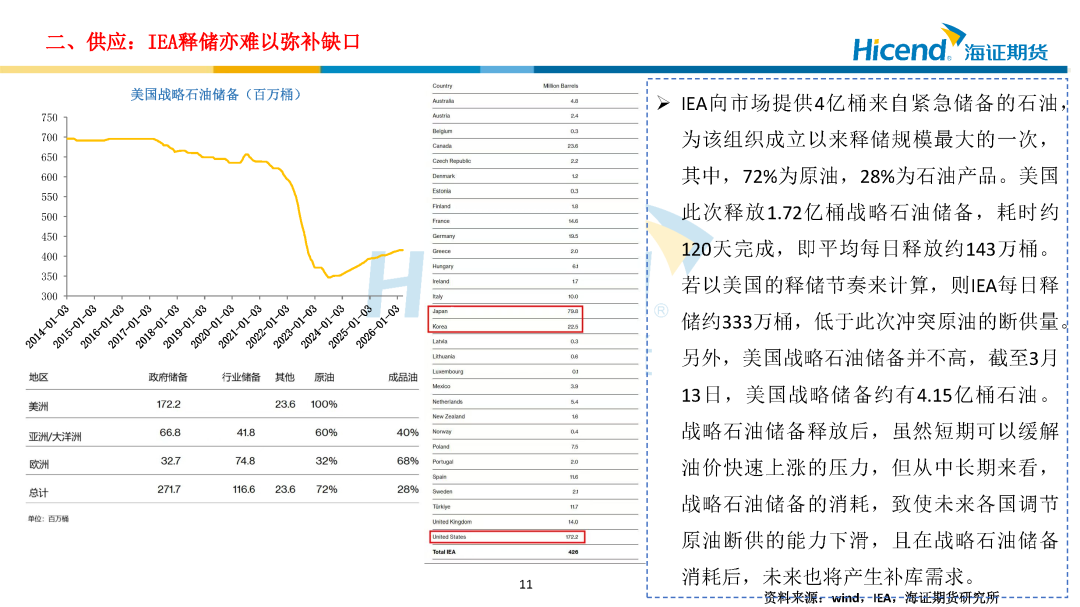Image resolution: width=1080 pixels, height=607 pixels.
Task: Click the arrow bullet before the IEA paragraph
Action: [x=663, y=103]
